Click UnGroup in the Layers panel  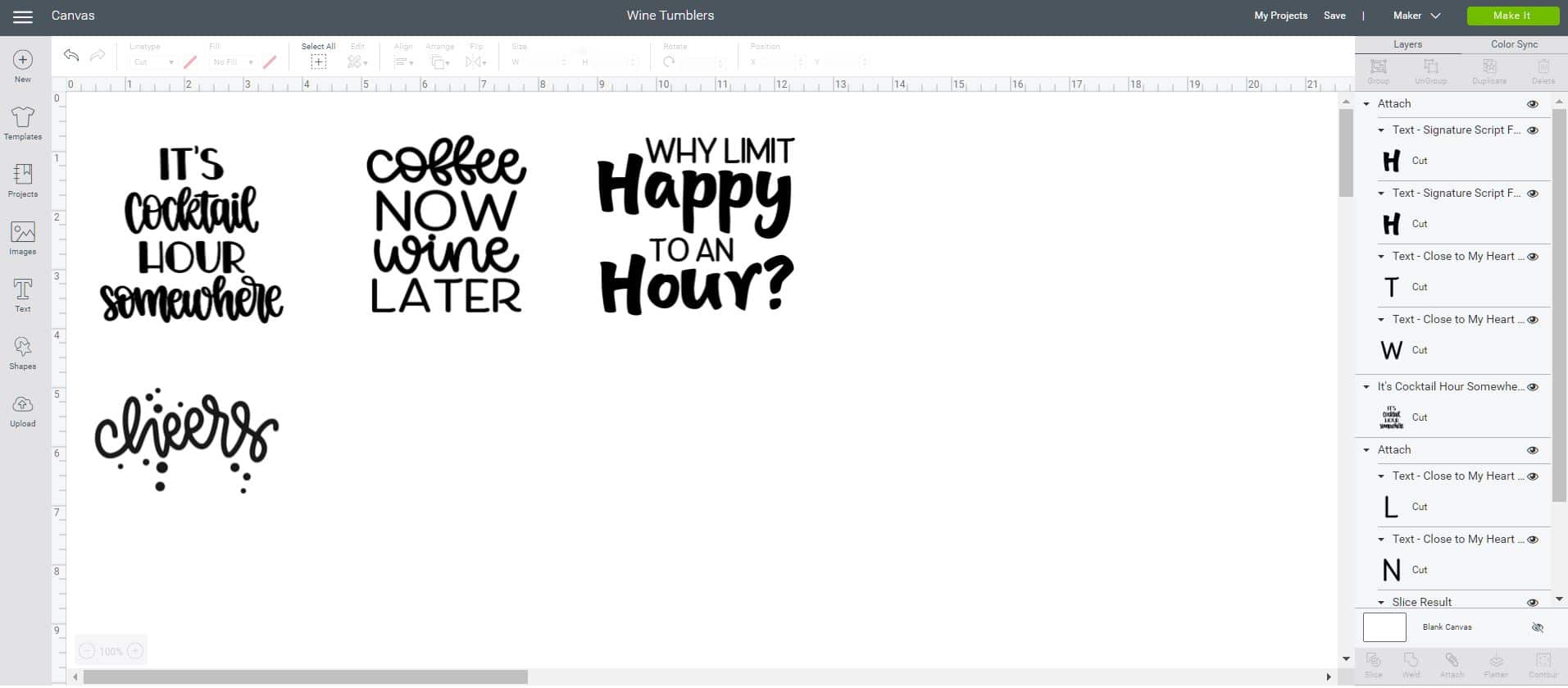1430,71
